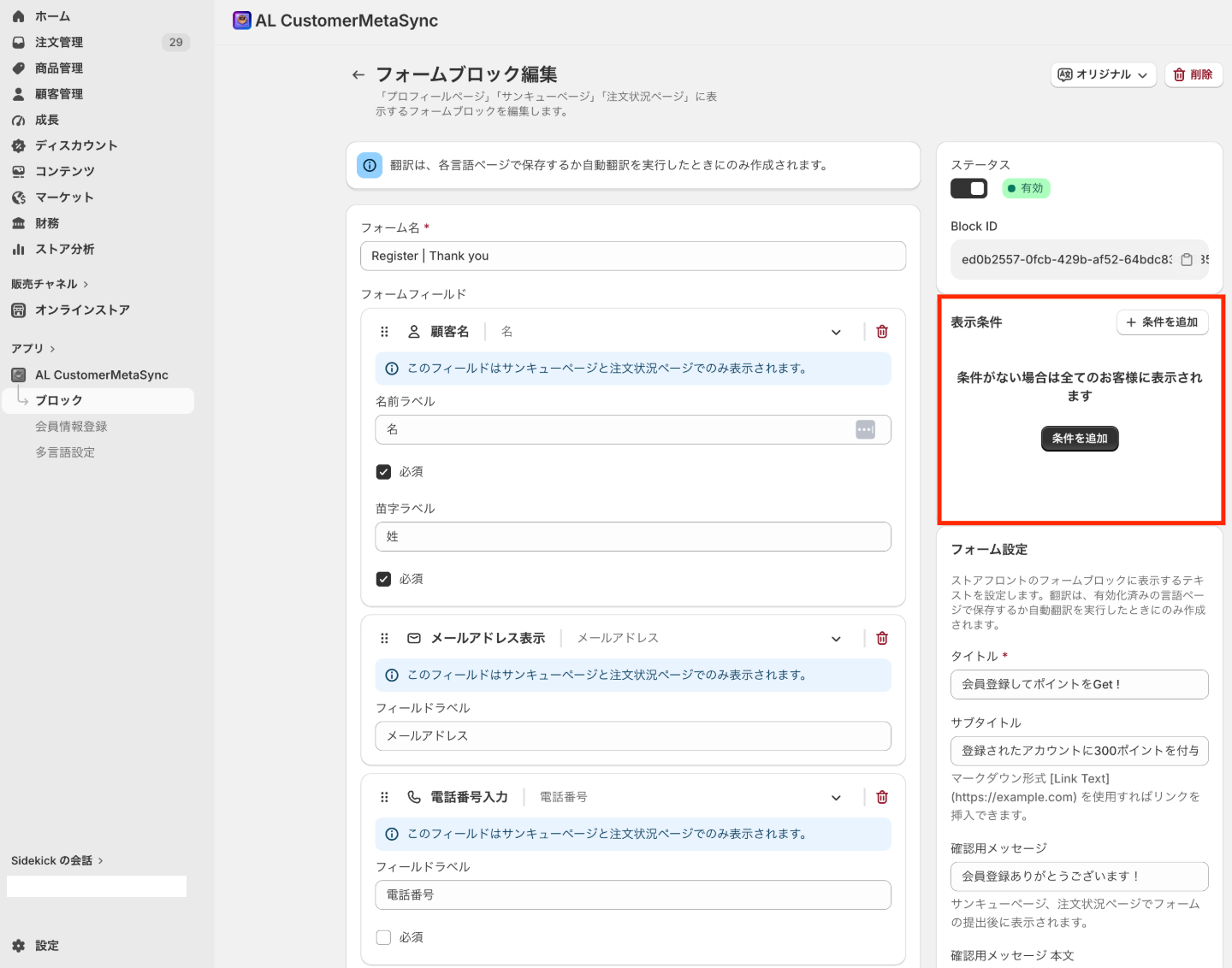Screen dimensions: 1232x968
Task: Delete the 顧客名 field with trash icon
Action: coord(882,332)
